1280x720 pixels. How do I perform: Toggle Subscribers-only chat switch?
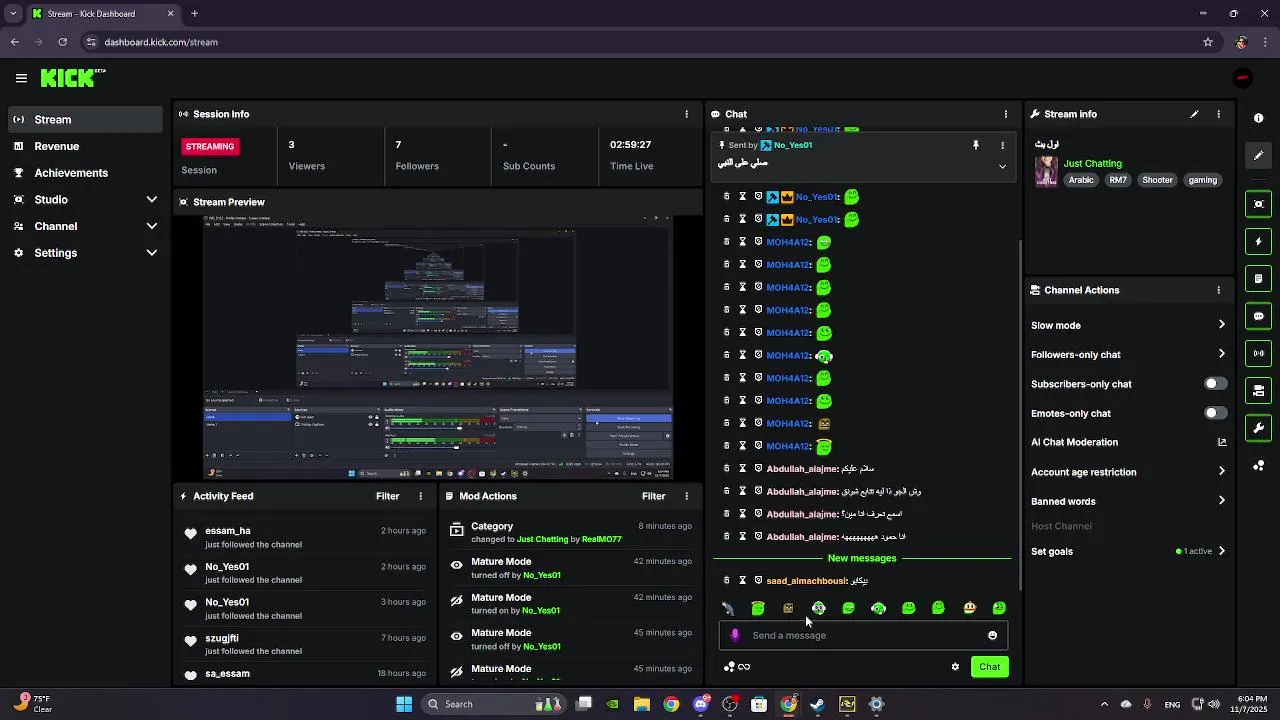1215,384
